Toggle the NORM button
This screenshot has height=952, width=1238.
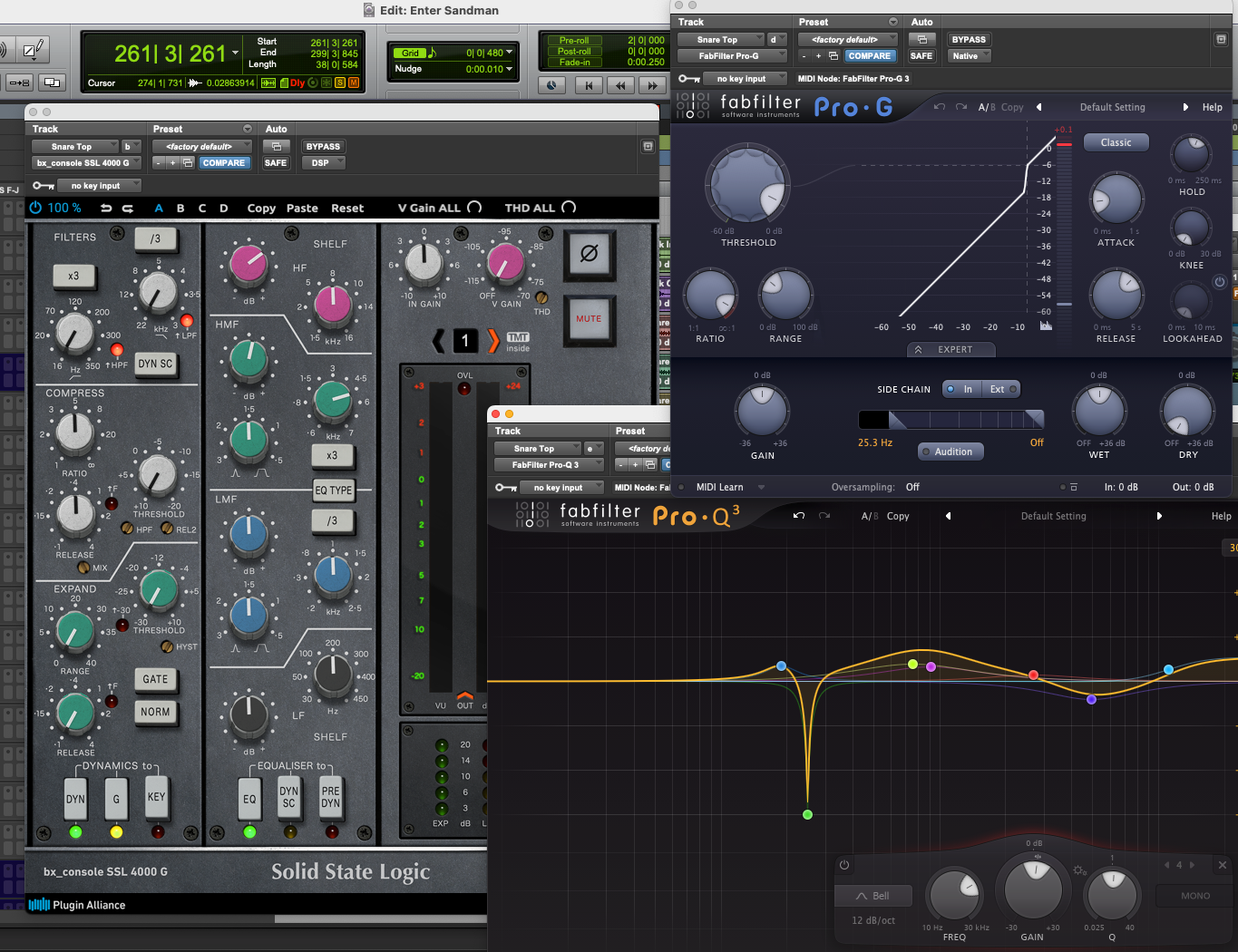(x=155, y=712)
